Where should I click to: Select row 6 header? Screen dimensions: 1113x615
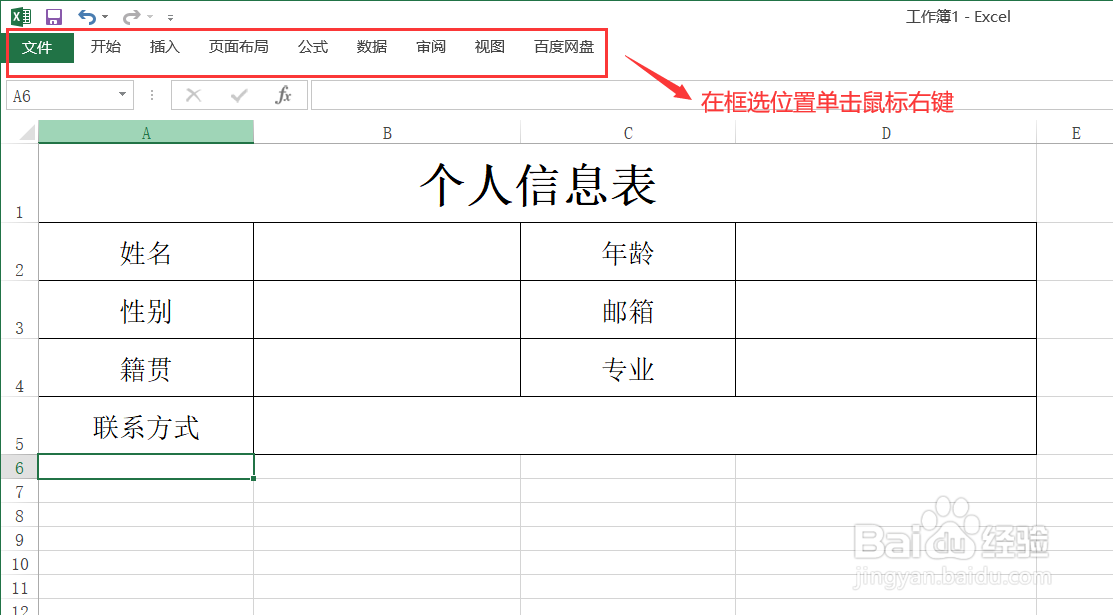click(19, 467)
